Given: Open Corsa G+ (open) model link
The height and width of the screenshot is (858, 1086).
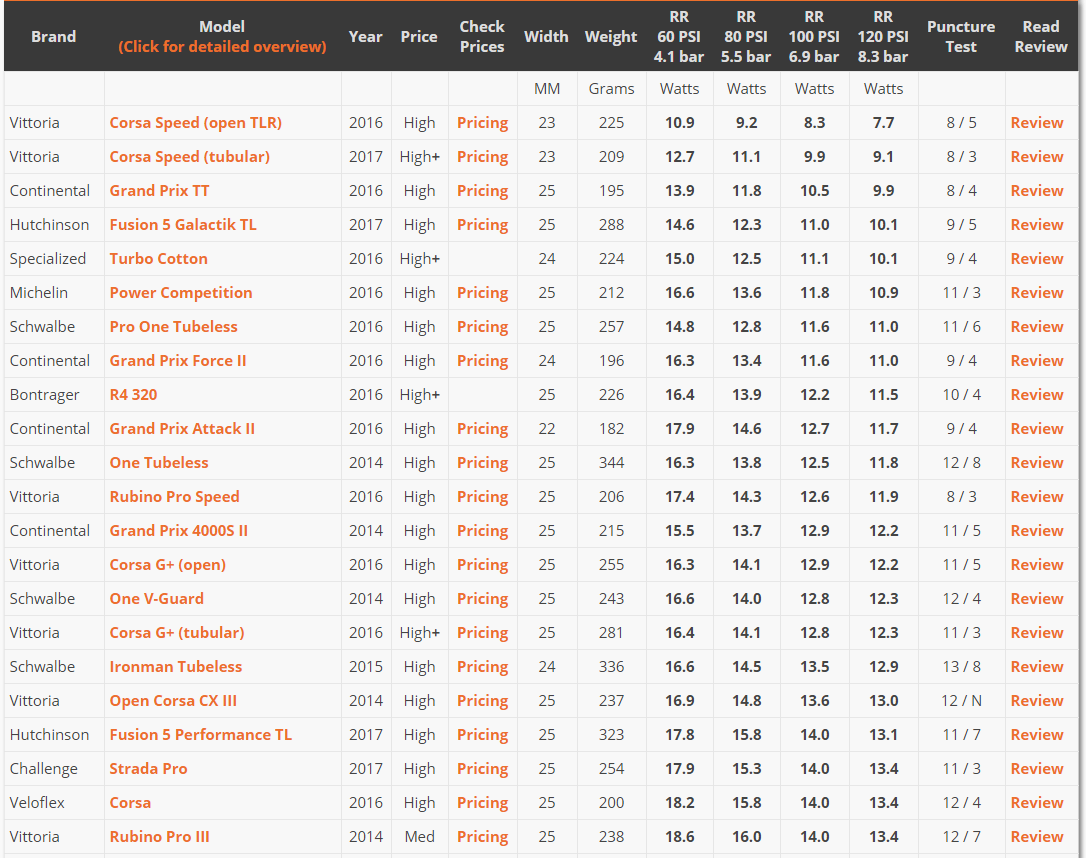Looking at the screenshot, I should pyautogui.click(x=168, y=565).
